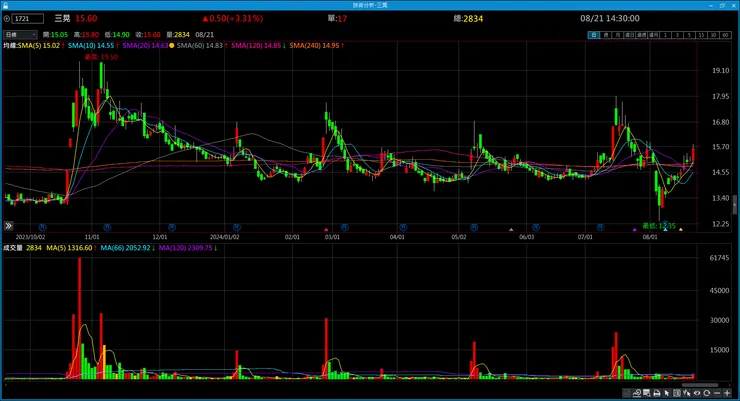Click the horizontal scrollbar thumb under volume chart
The width and height of the screenshot is (740, 401).
point(700,385)
